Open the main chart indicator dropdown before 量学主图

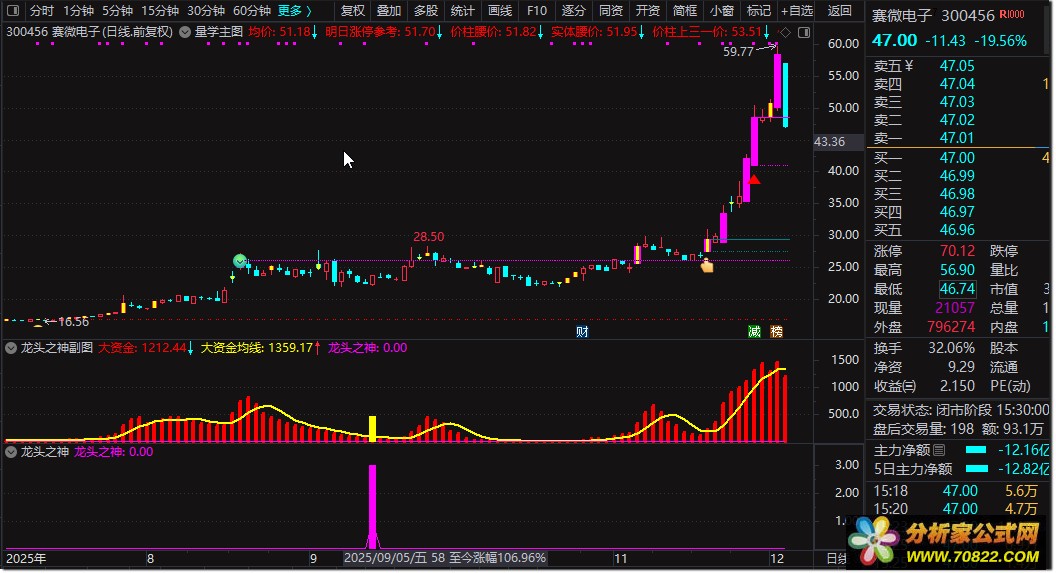coord(185,32)
